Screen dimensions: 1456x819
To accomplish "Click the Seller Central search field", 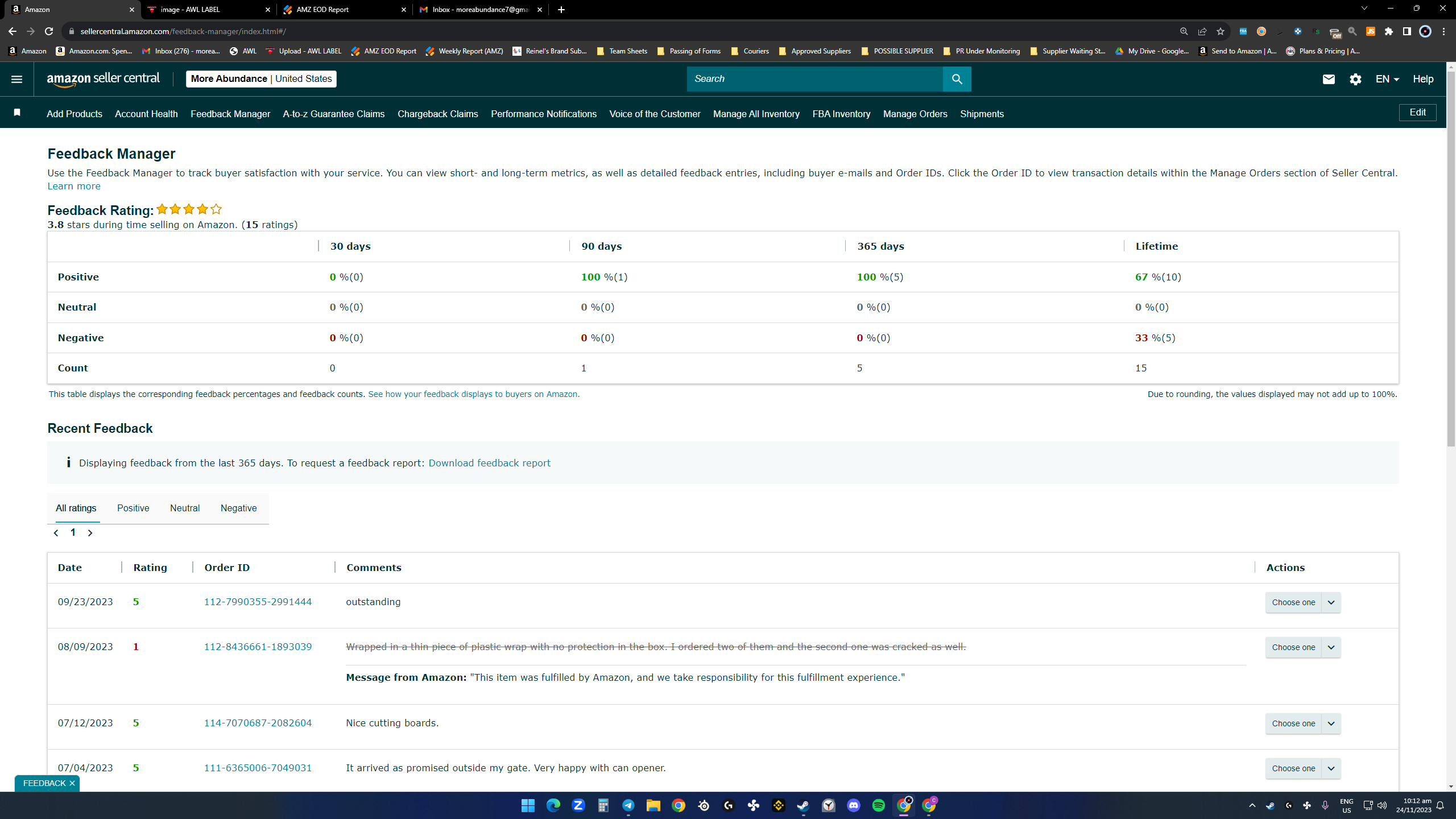I will pos(814,79).
